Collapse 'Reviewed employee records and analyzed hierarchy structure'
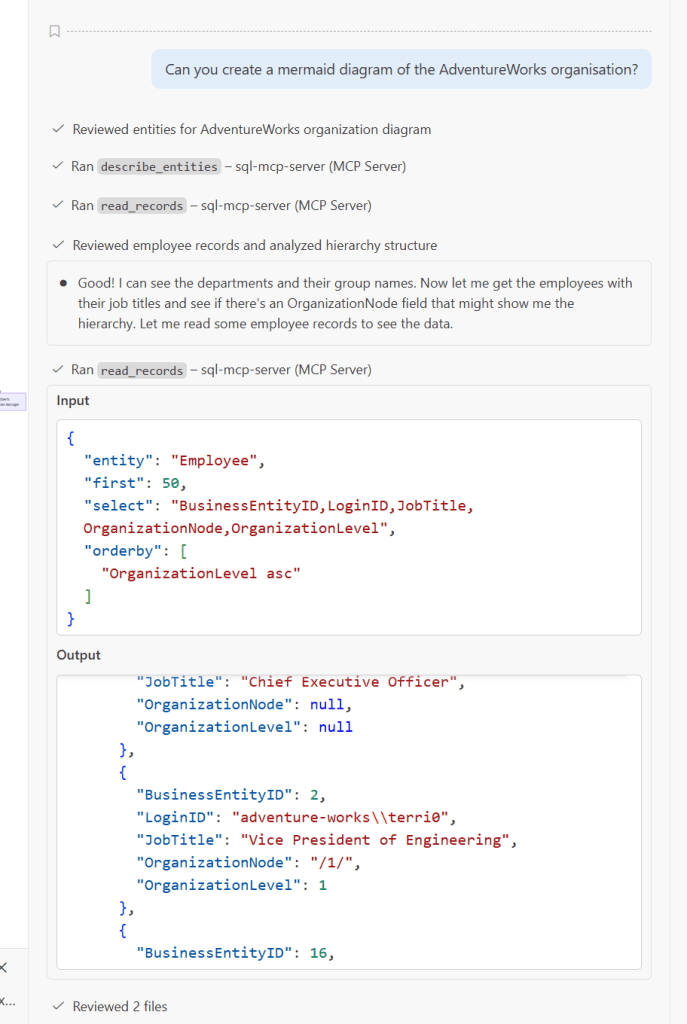Viewport: 687px width, 1024px height. [254, 245]
